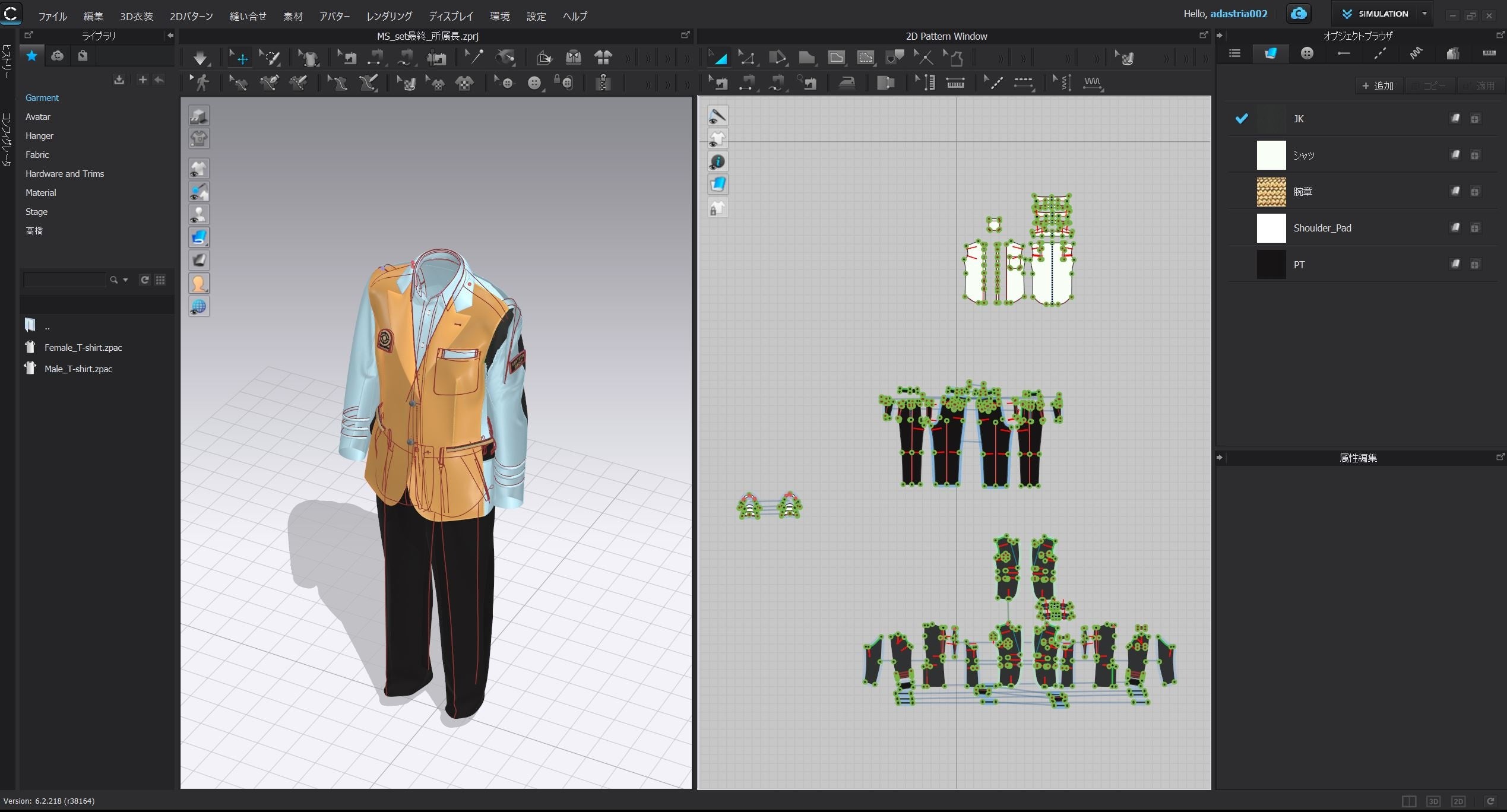The height and width of the screenshot is (812, 1507).
Task: Toggle the JK fabric checkmark
Action: [x=1241, y=119]
